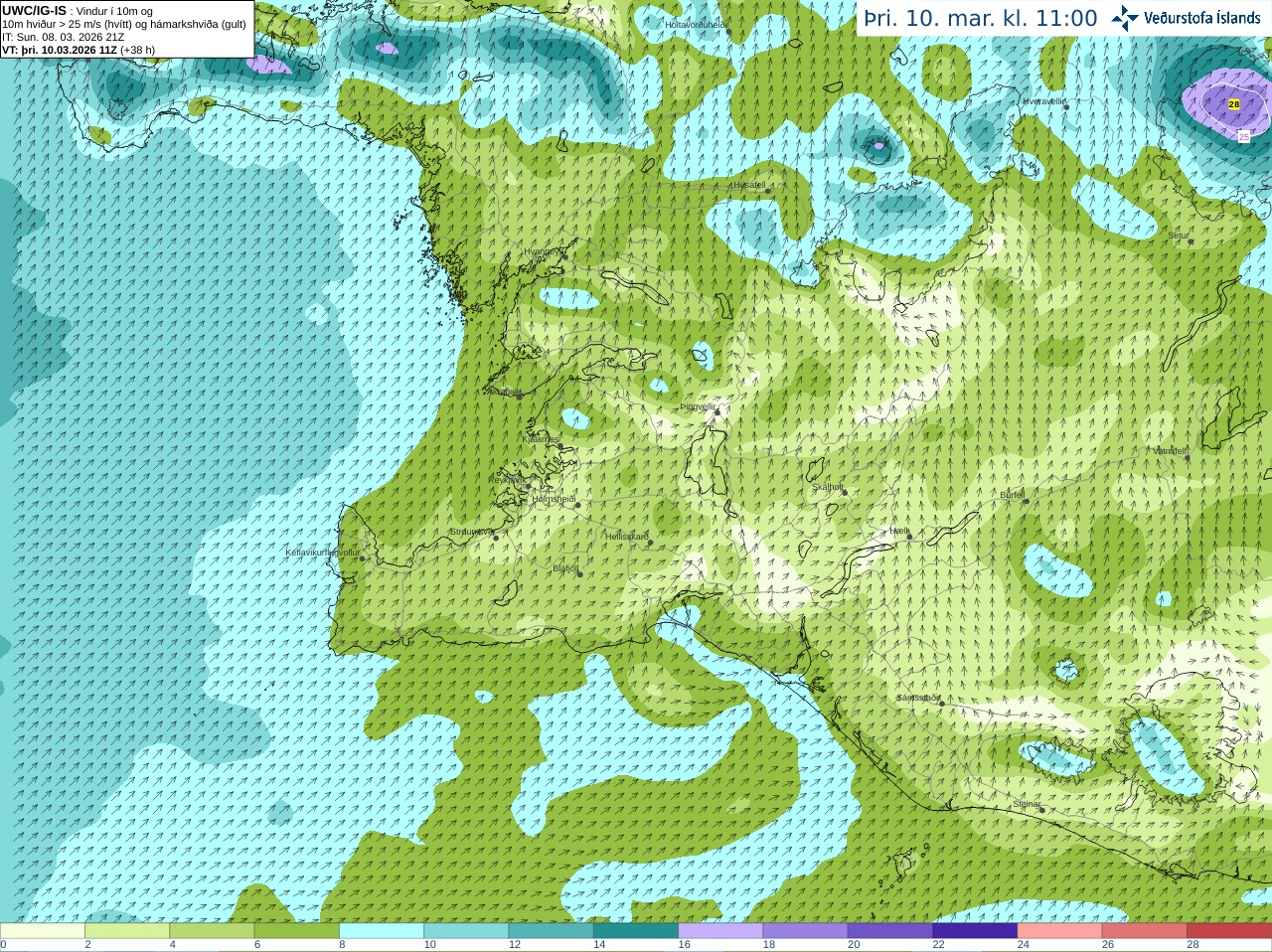Select the 14–16 m/s dark teal legend swatch

pyautogui.click(x=636, y=931)
